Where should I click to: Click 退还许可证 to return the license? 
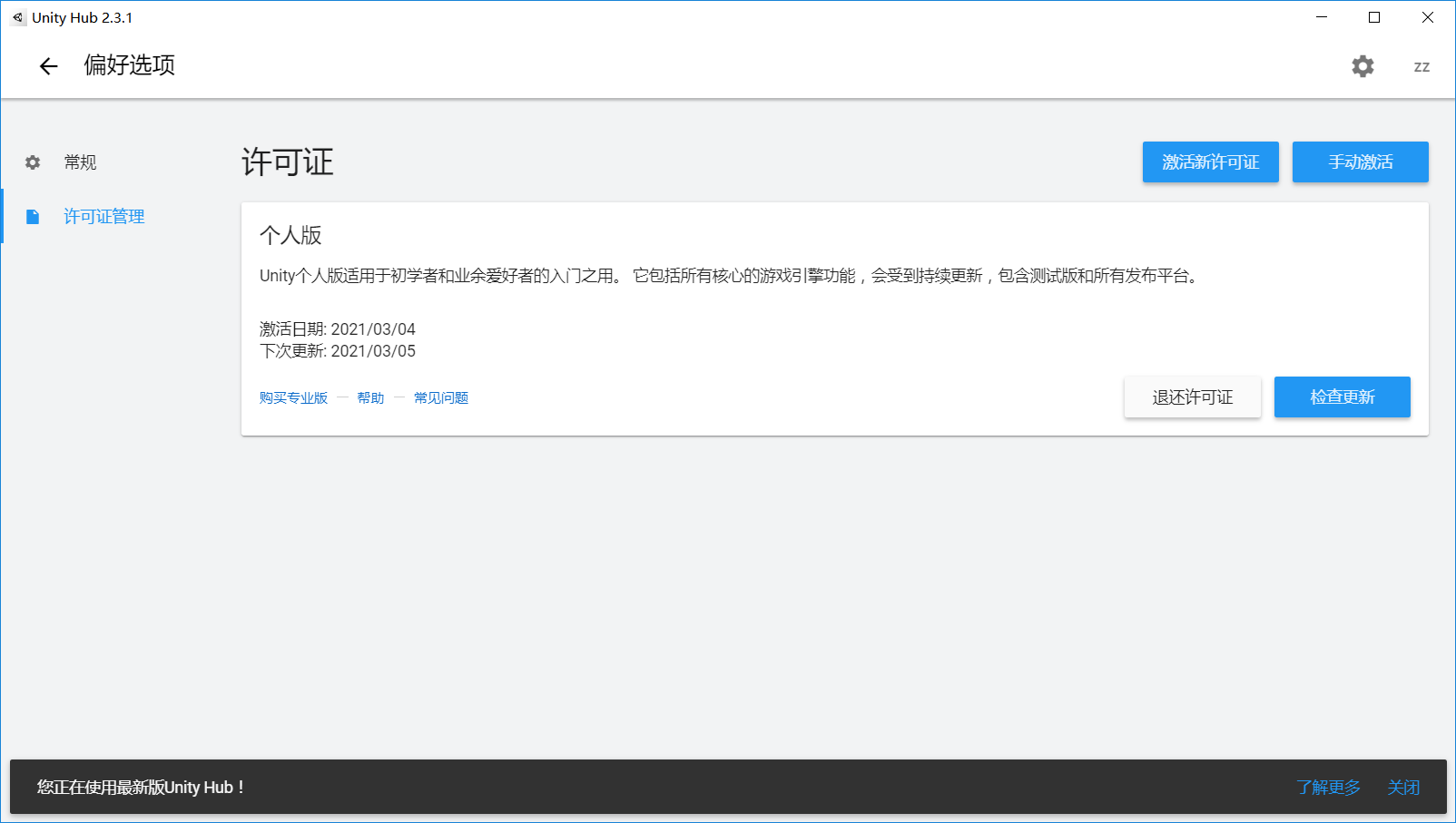1193,397
